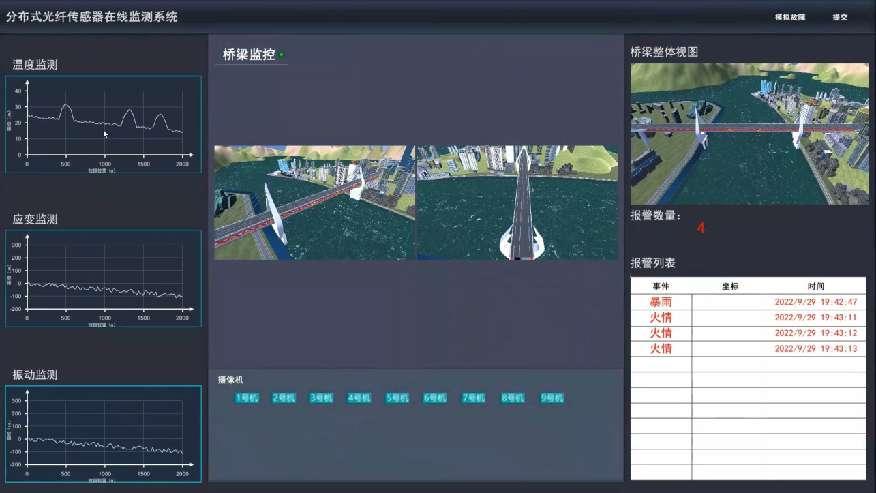Viewport: 876px width, 493px height.
Task: Pick camera 7号机
Action: (474, 397)
